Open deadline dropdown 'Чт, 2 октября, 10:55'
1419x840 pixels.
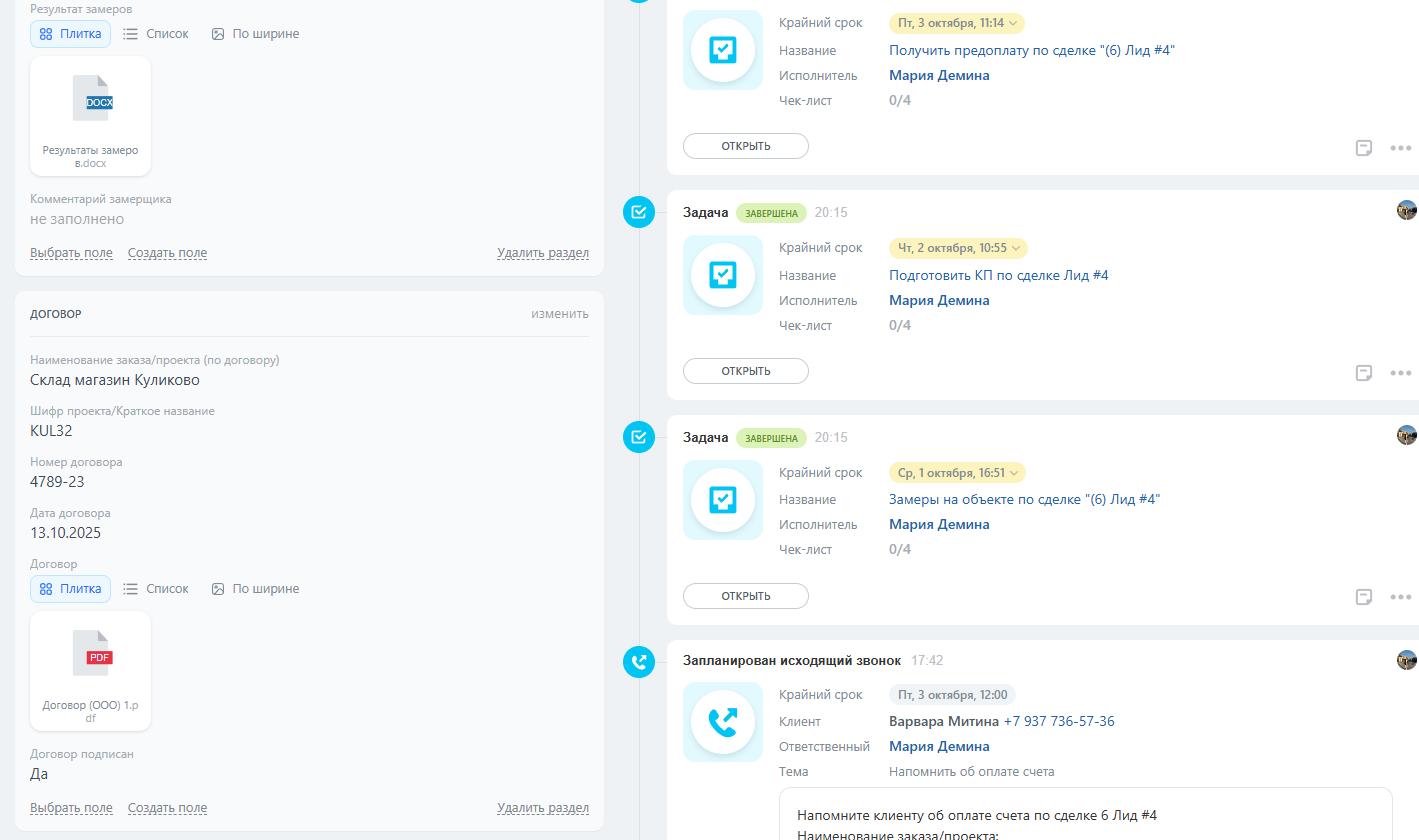click(958, 248)
